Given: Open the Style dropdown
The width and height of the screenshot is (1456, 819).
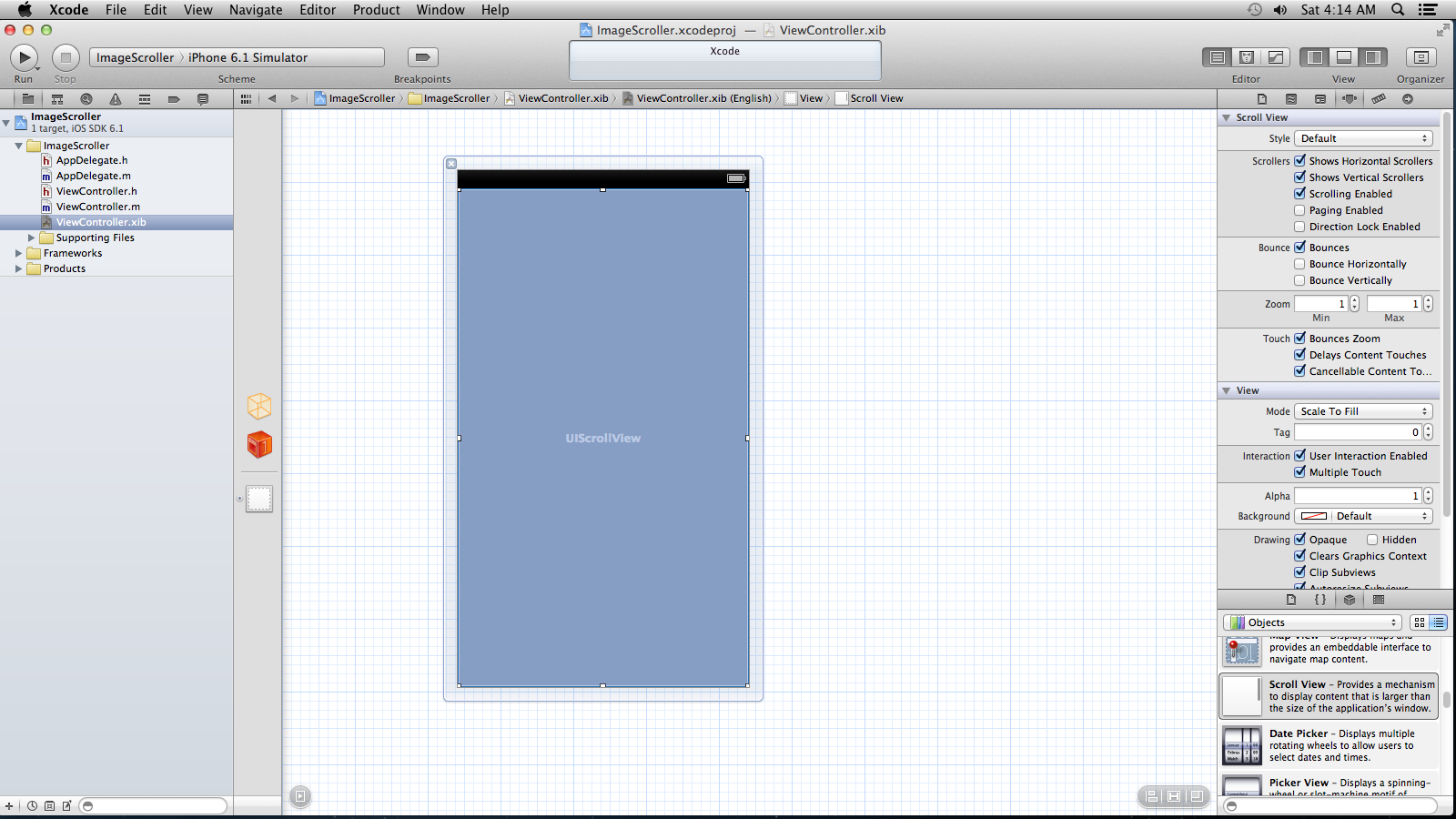Looking at the screenshot, I should click(x=1363, y=138).
